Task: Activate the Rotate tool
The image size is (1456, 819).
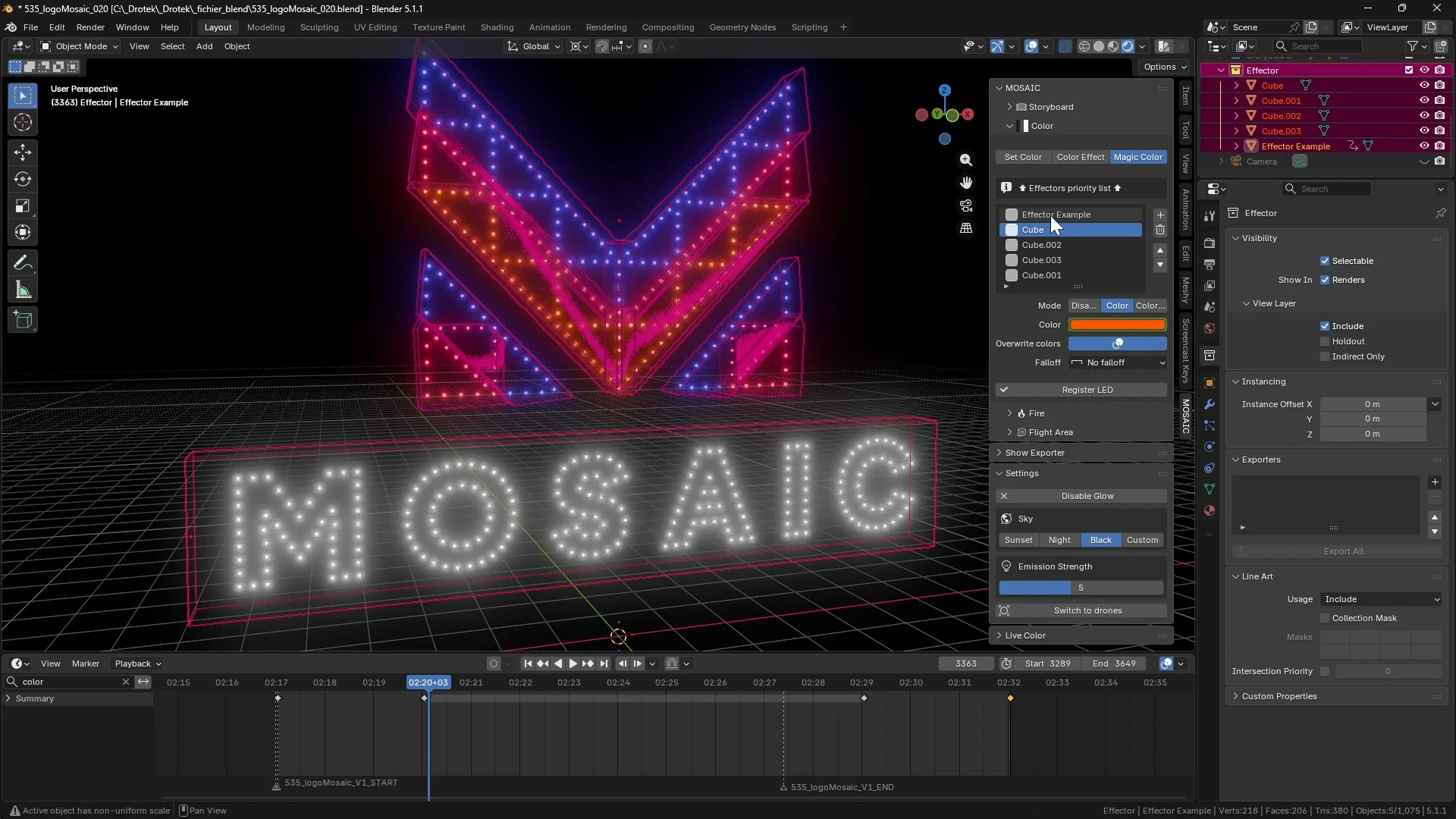Action: pos(23,180)
